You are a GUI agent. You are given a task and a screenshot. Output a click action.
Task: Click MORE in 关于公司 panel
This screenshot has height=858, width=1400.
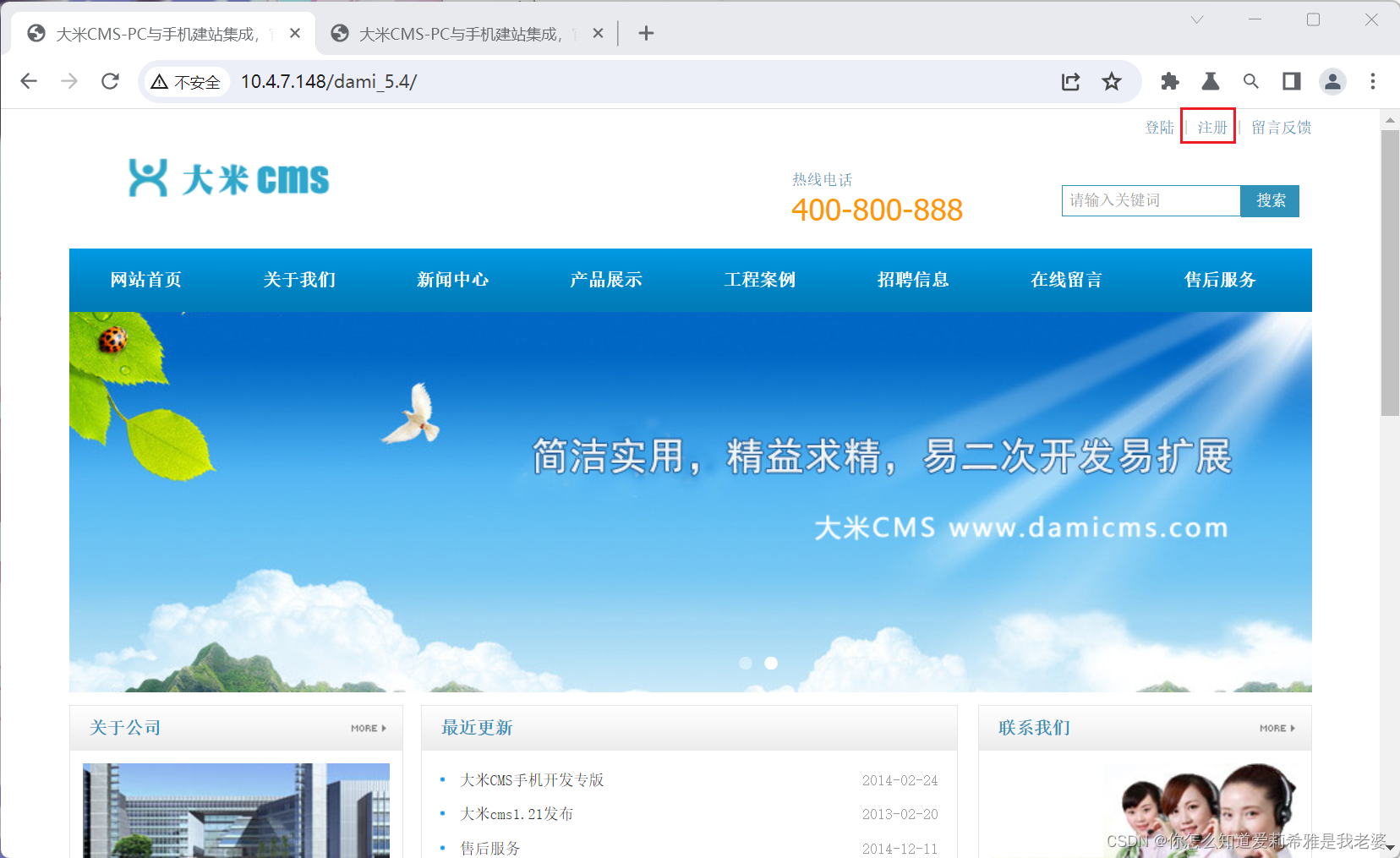point(369,728)
